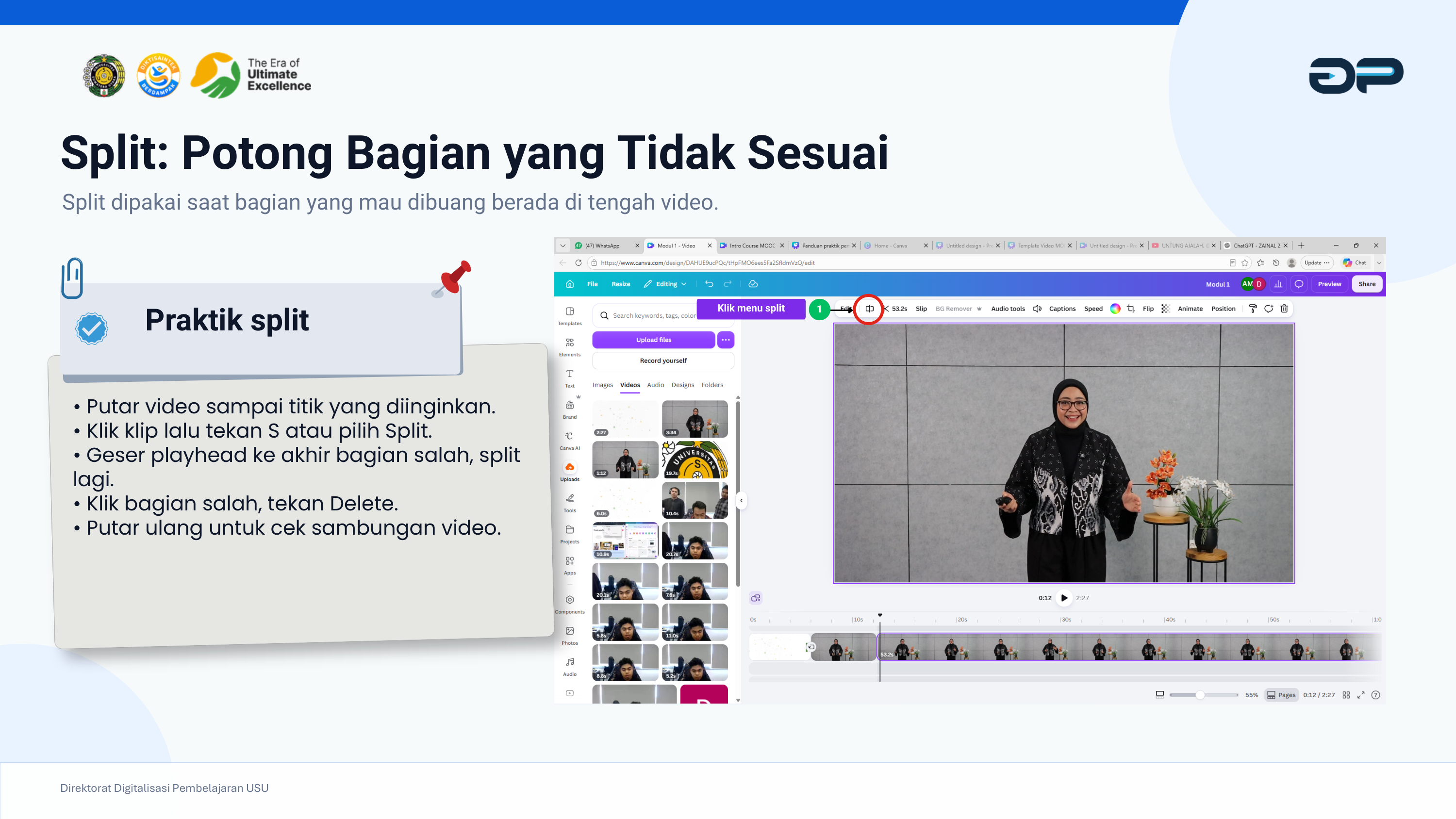
Task: Switch to the Folders tab in Uploads
Action: (x=712, y=385)
